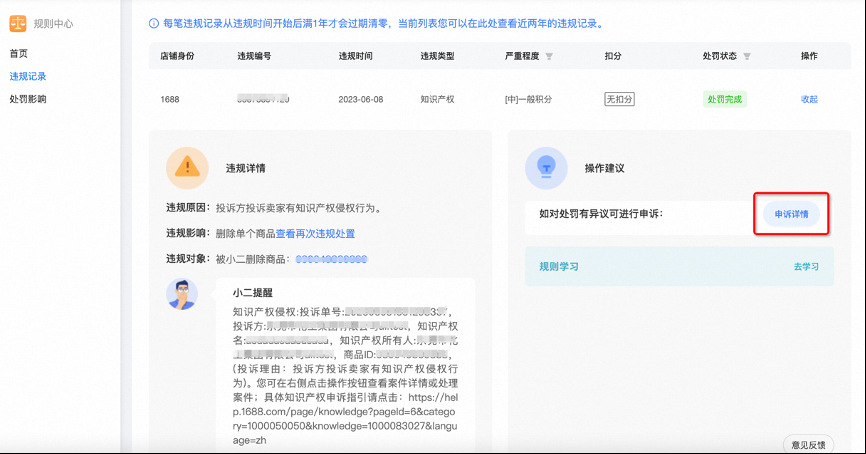This screenshot has height=454, width=866.
Task: Click the green 处罚完成 status tag
Action: point(724,99)
